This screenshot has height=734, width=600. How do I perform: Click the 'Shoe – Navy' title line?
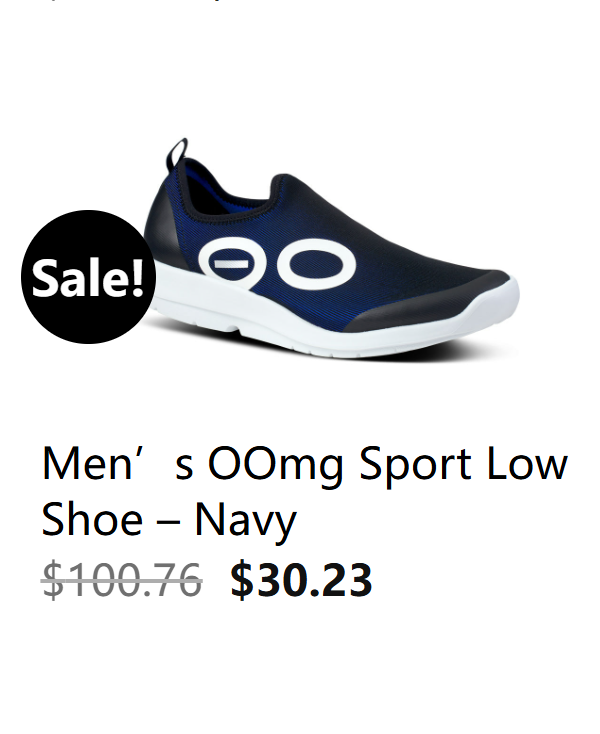(169, 520)
